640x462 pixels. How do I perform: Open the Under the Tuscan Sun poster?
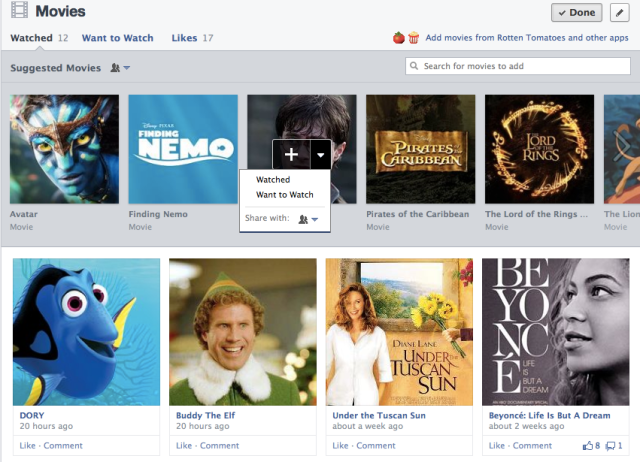click(399, 332)
